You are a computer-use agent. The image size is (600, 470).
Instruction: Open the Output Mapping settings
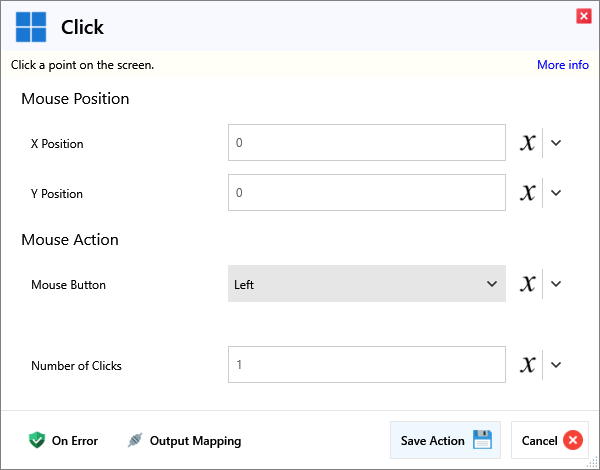(194, 440)
